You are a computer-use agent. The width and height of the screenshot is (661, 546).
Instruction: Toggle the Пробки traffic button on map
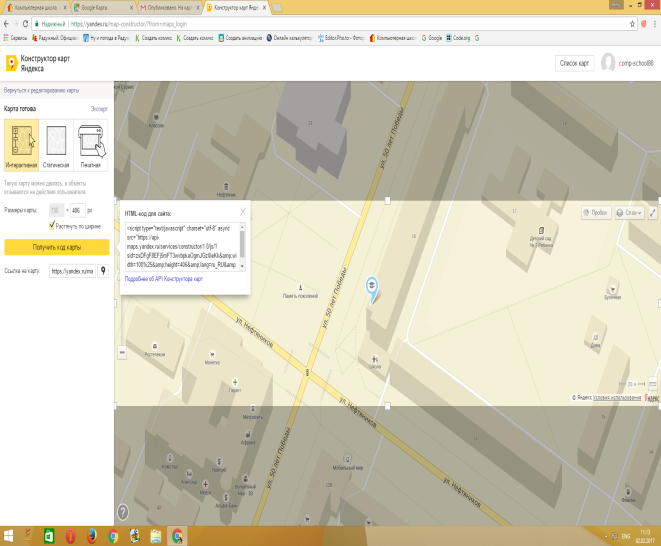coord(595,212)
